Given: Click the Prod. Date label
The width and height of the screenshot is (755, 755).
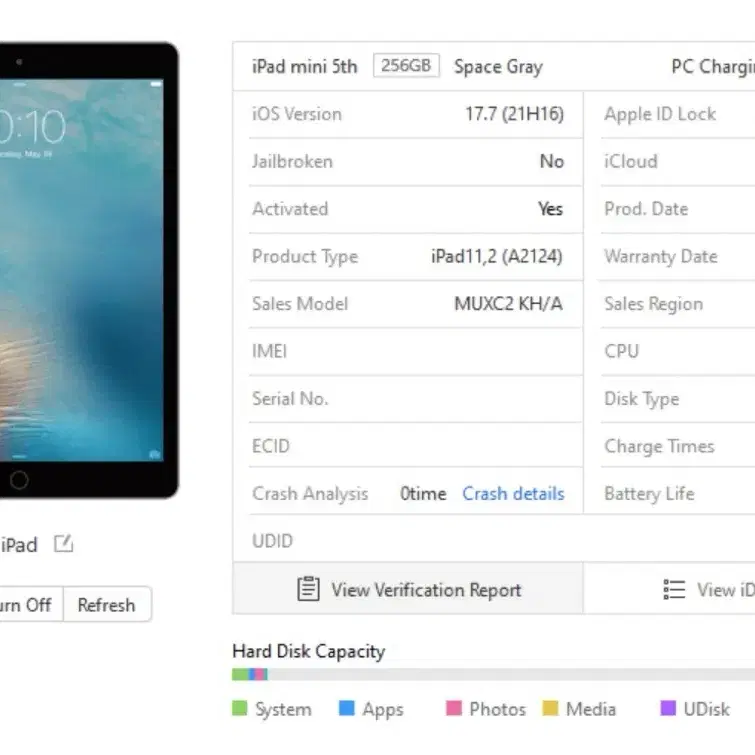Looking at the screenshot, I should coord(646,209).
